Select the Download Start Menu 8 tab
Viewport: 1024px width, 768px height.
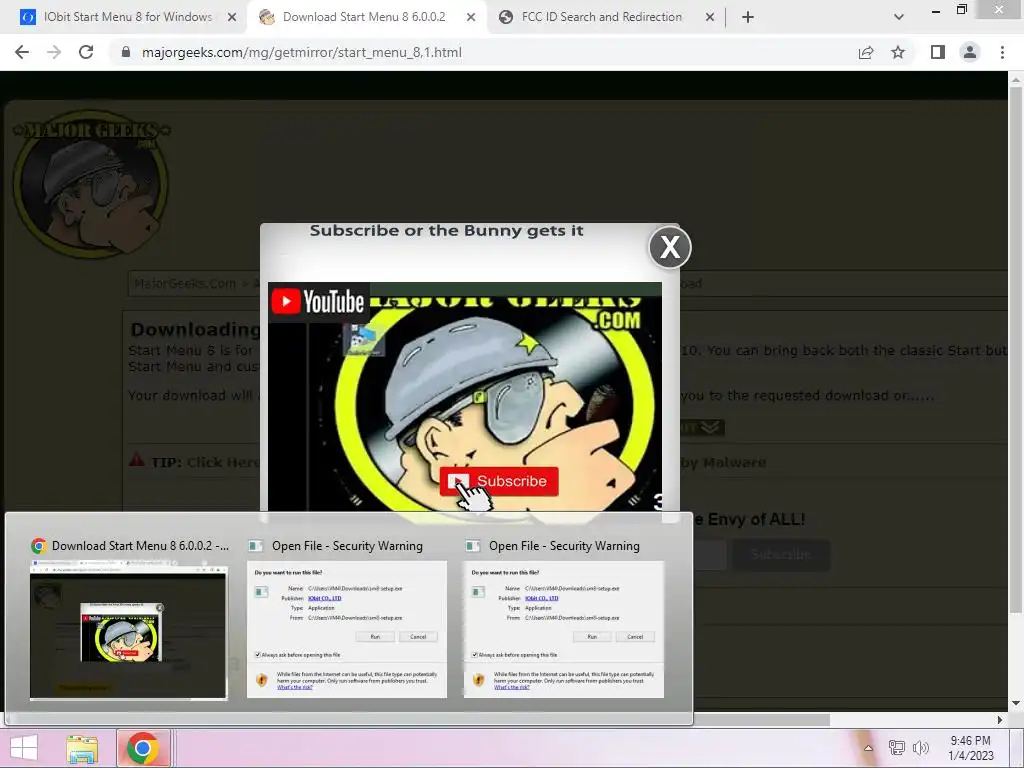pyautogui.click(x=364, y=17)
